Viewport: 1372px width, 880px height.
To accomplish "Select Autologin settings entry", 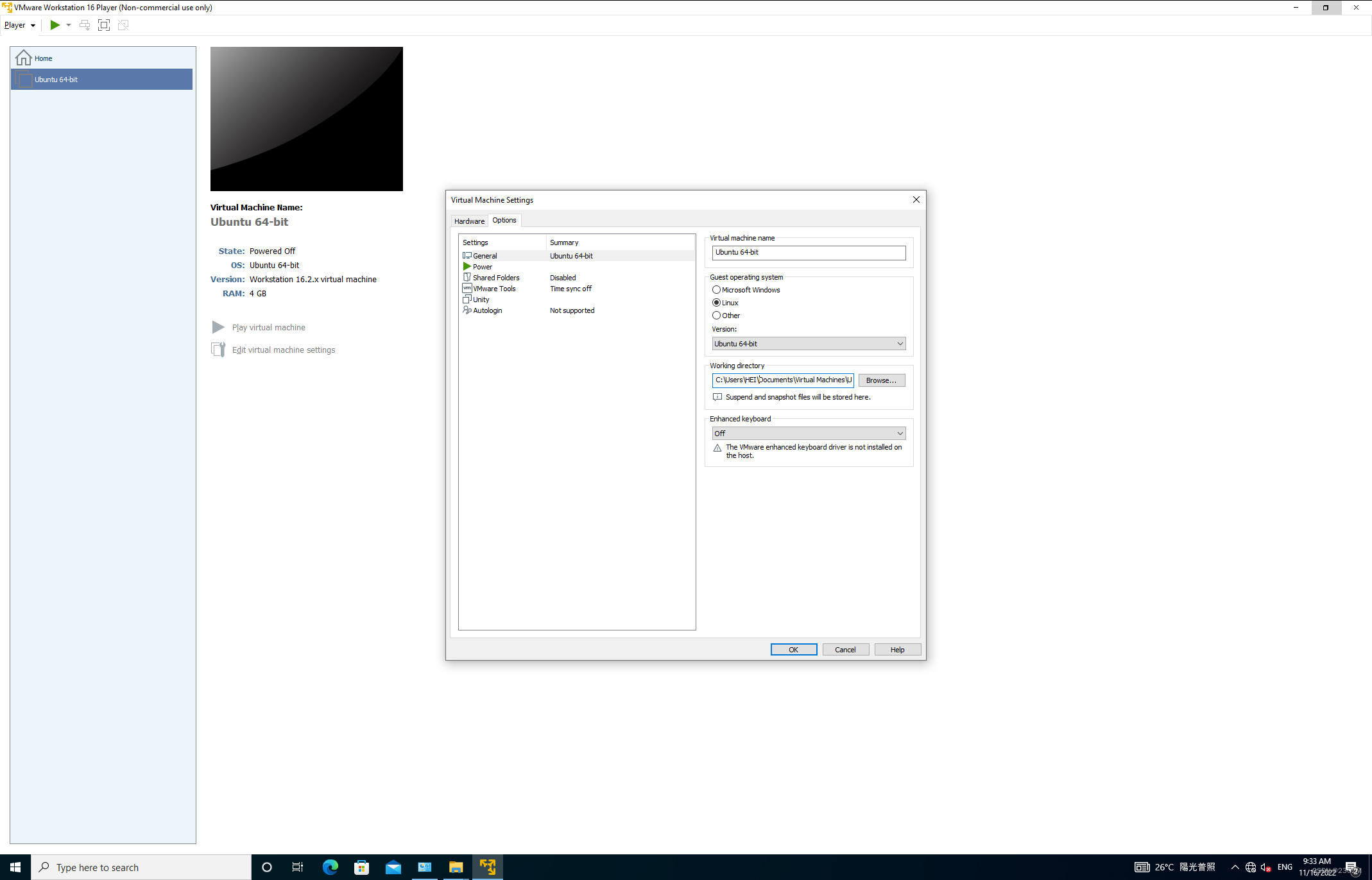I will point(487,310).
